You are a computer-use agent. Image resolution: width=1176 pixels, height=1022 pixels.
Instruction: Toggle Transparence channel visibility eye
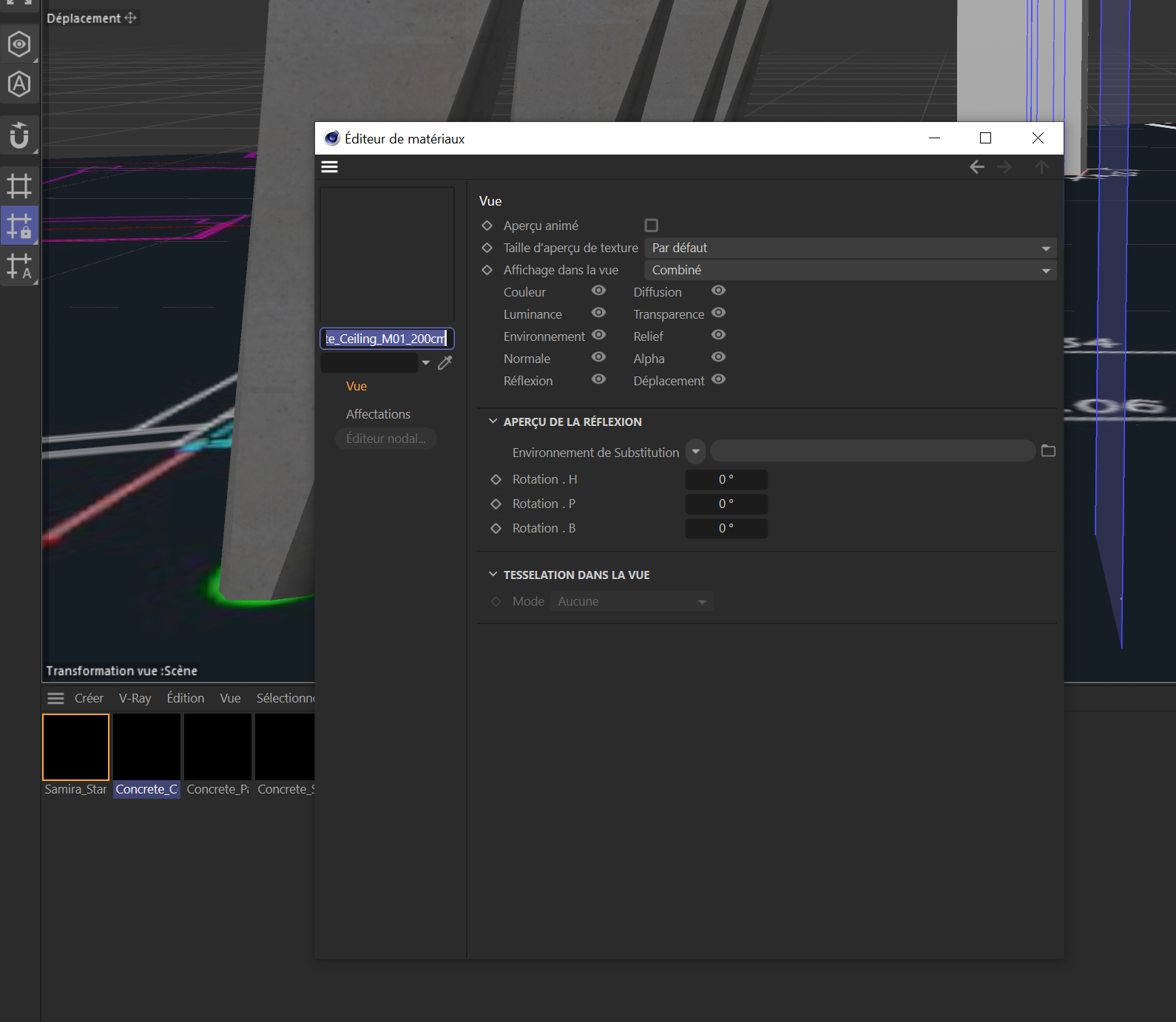pos(718,313)
